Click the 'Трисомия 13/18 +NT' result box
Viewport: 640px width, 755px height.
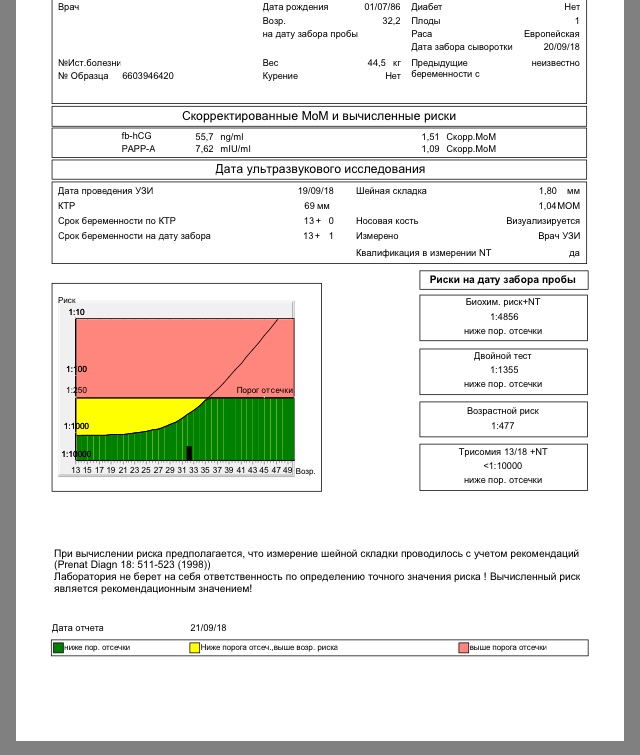502,465
